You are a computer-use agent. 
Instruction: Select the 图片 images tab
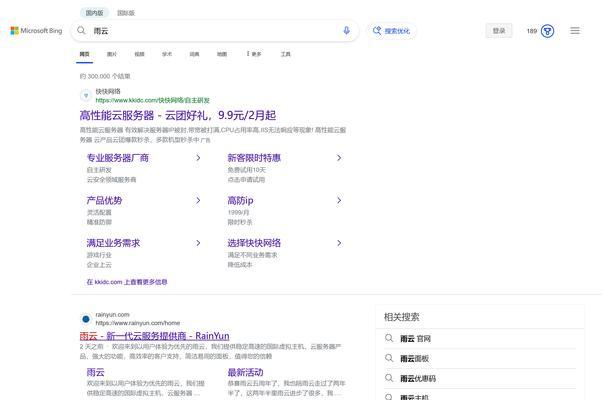pyautogui.click(x=112, y=54)
